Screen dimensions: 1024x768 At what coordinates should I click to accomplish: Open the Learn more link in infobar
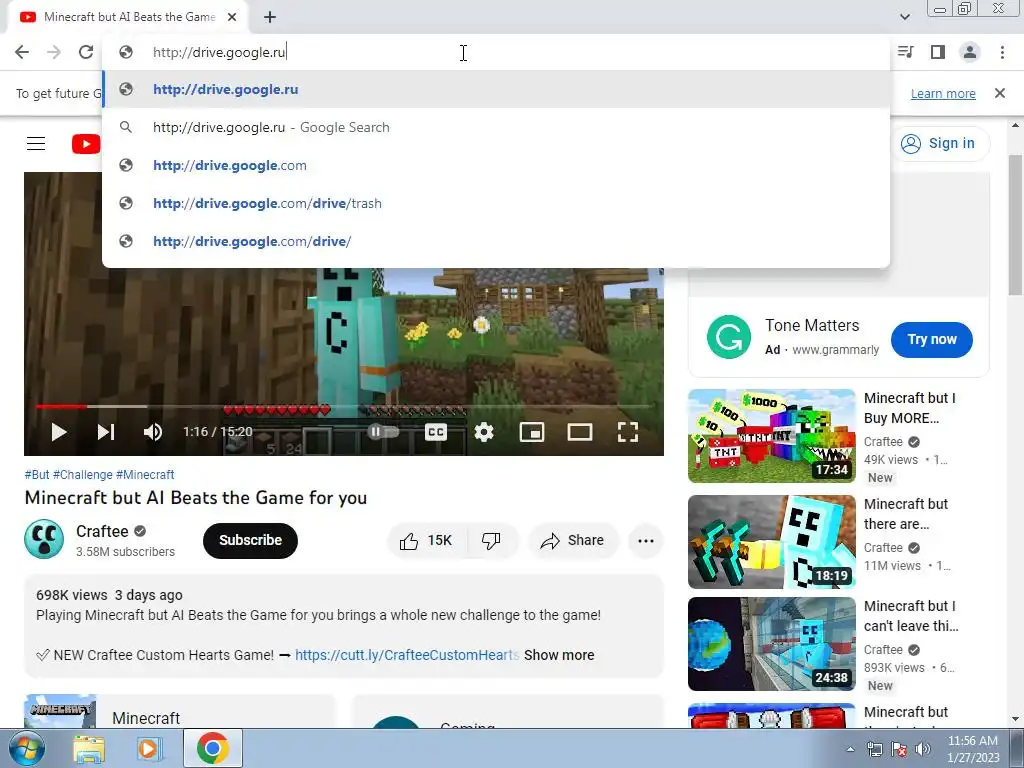(x=943, y=93)
